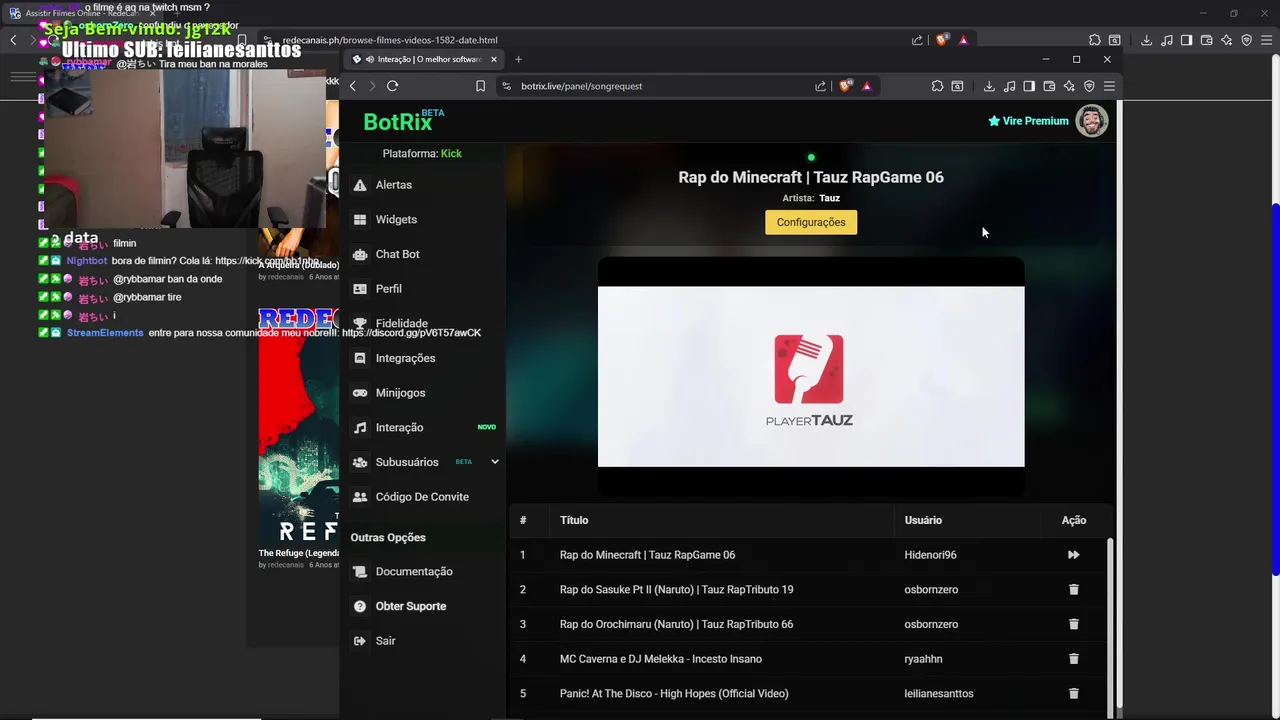Click user ryaahhn in table
Viewport: 1280px width, 720px height.
tap(923, 659)
